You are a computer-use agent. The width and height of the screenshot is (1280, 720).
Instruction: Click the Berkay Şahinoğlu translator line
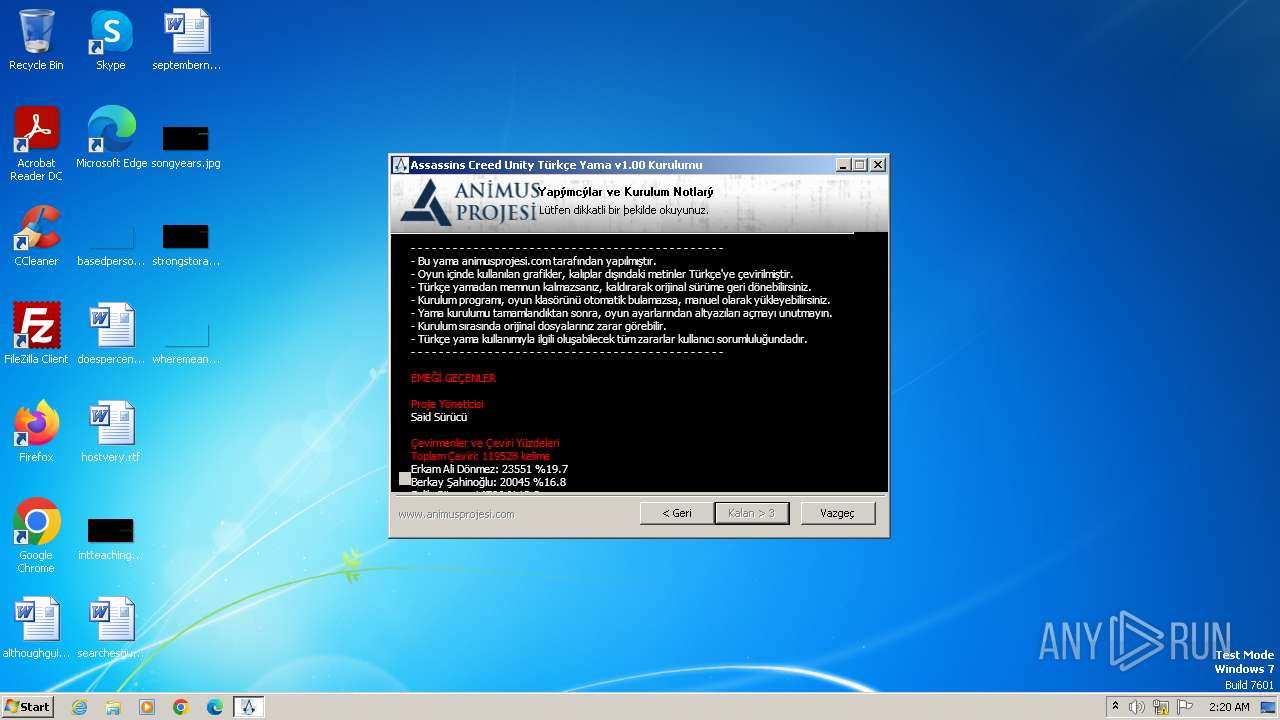(488, 482)
